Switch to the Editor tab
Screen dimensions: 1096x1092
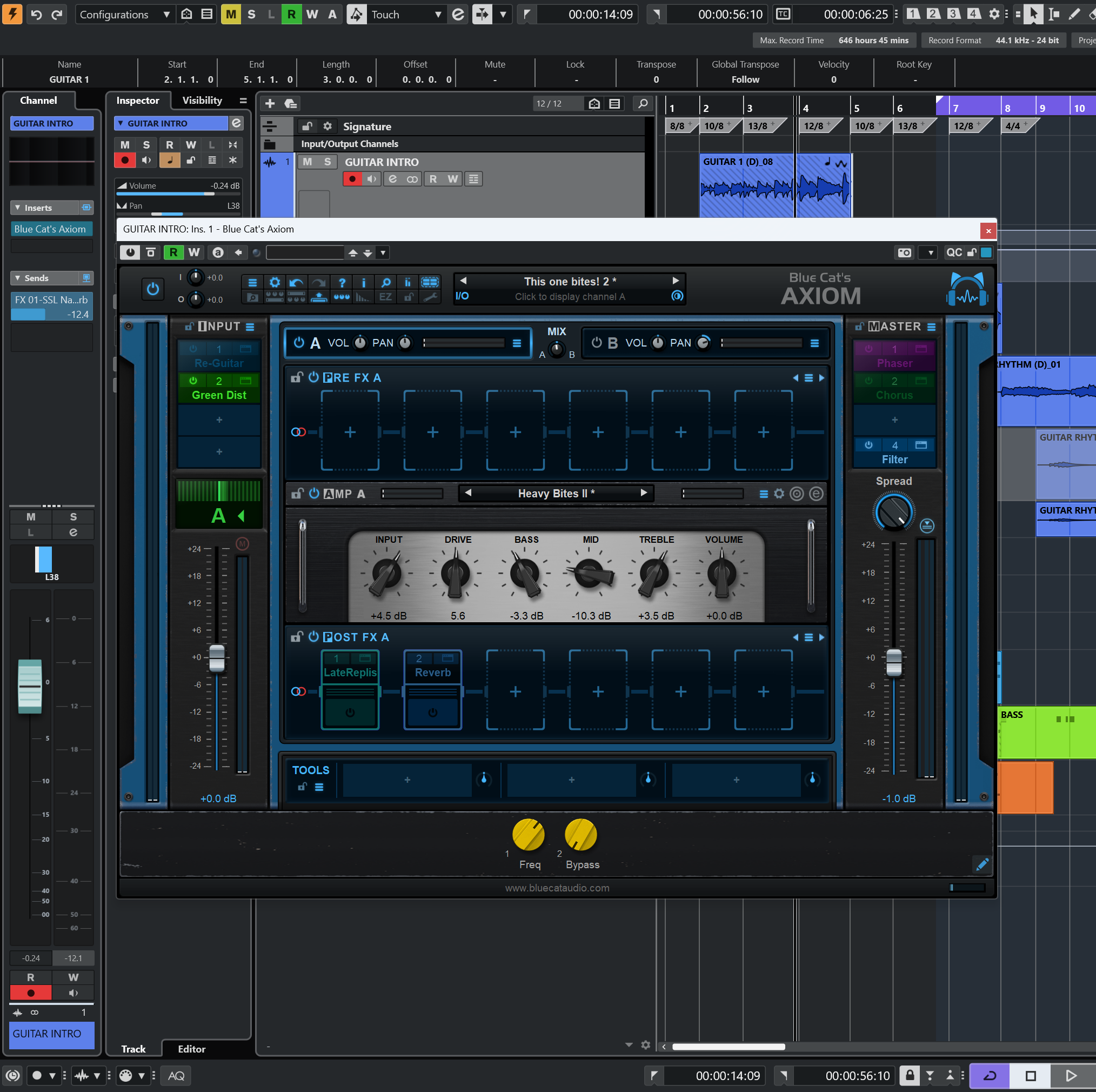pos(192,1049)
